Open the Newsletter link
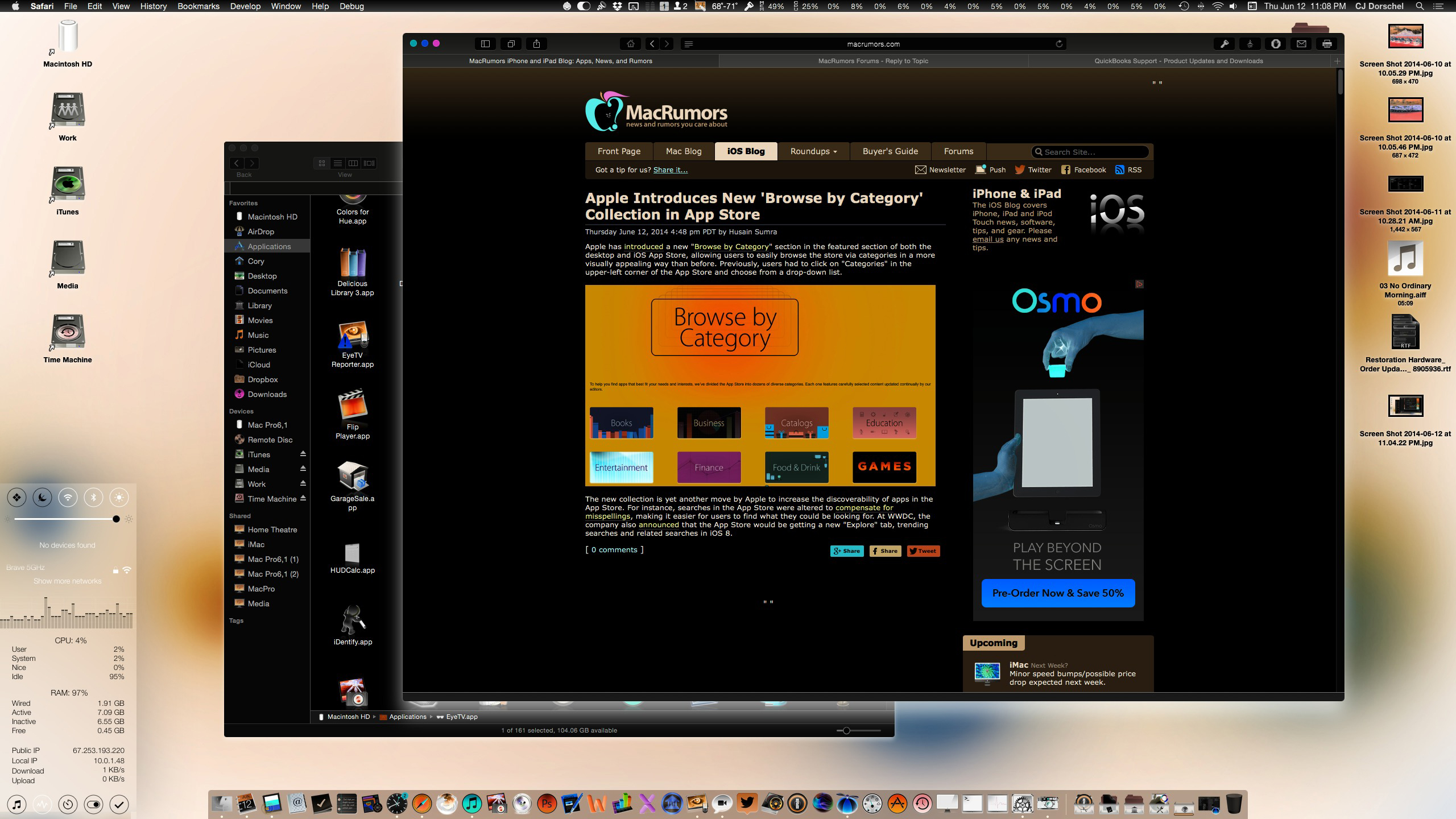The height and width of the screenshot is (819, 1456). coord(940,169)
